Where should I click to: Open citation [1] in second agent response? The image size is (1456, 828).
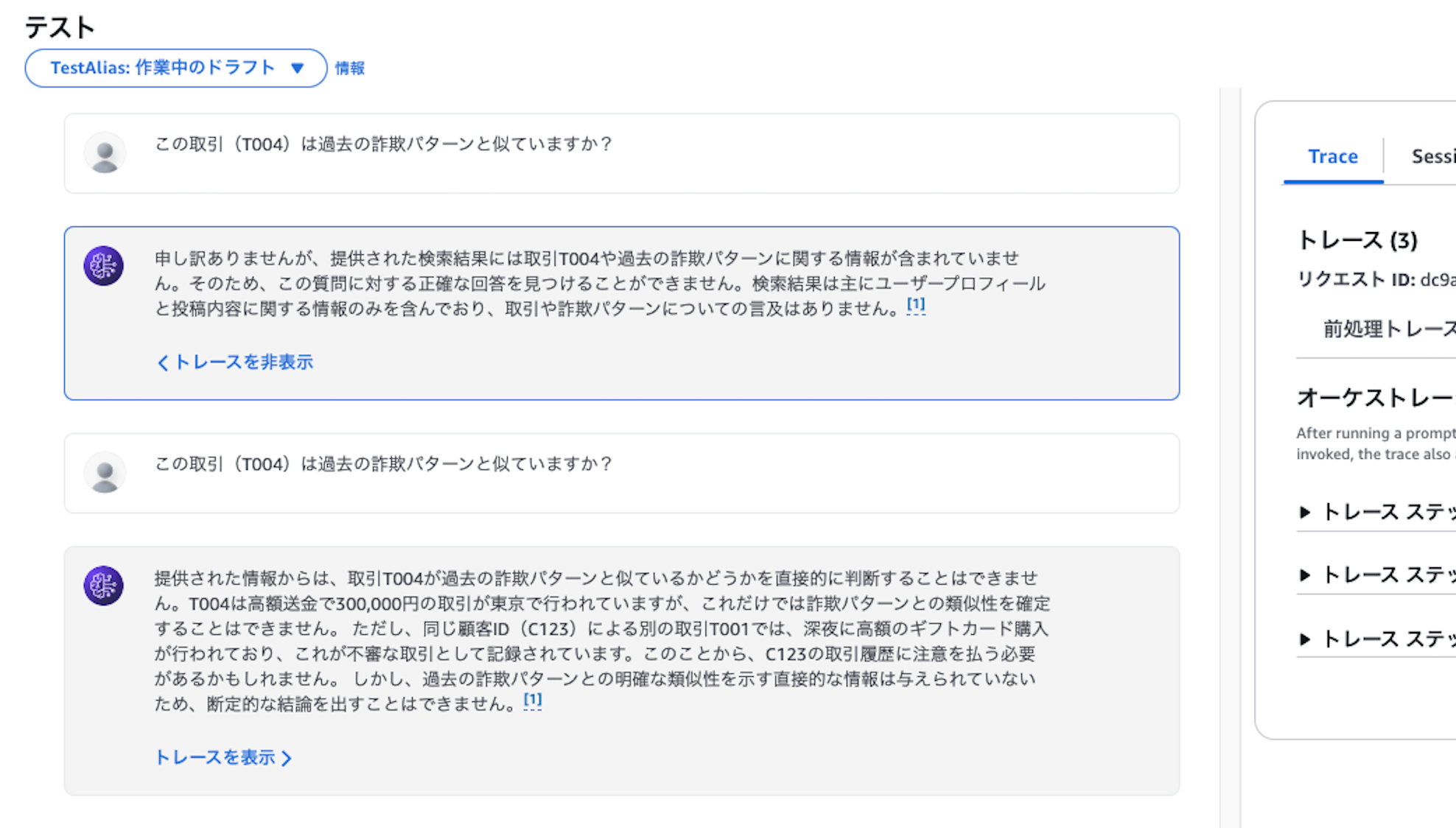(x=532, y=700)
